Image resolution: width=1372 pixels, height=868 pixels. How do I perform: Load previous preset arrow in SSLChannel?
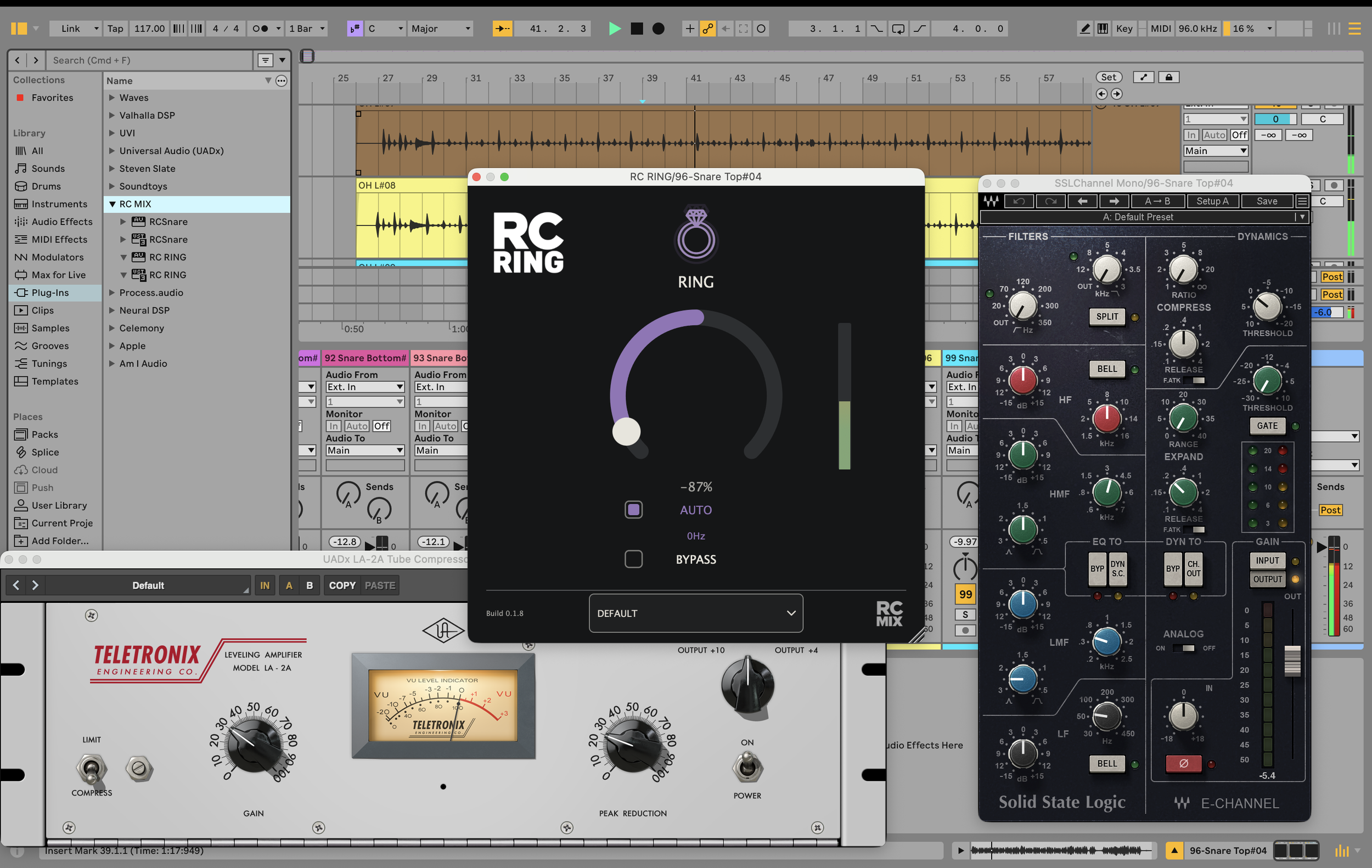(1083, 201)
